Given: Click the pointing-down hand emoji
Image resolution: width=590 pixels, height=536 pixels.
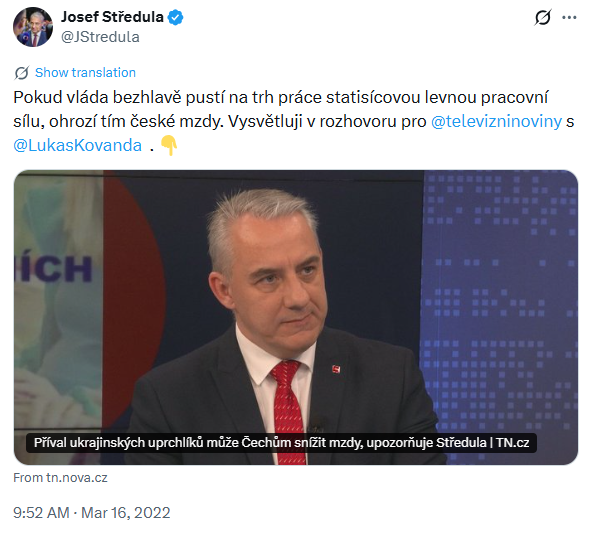Looking at the screenshot, I should tap(169, 145).
